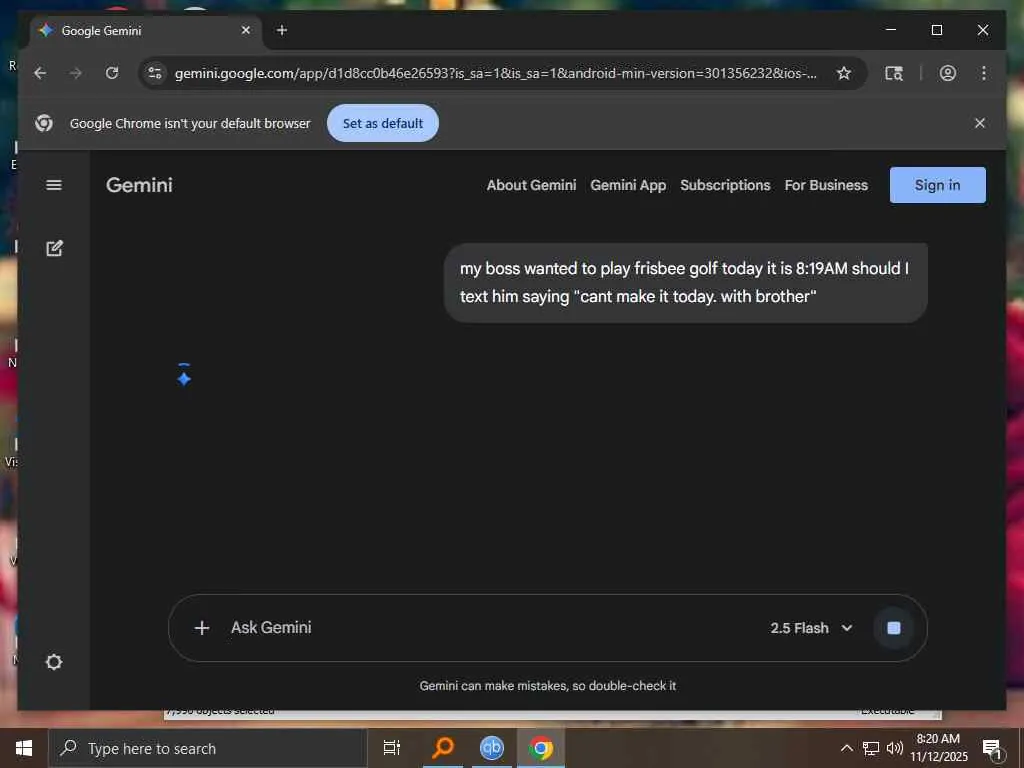Viewport: 1024px width, 768px height.
Task: Click the address bar URL
Action: click(x=495, y=73)
